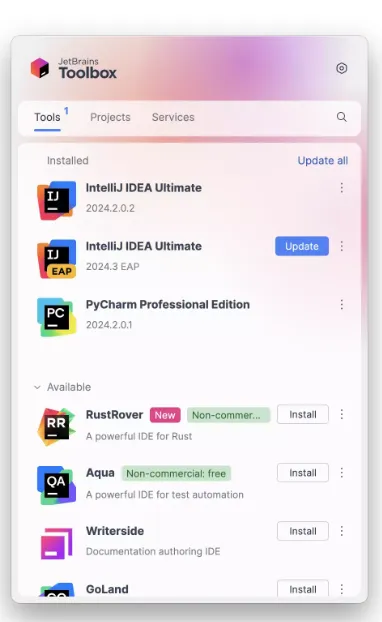382x622 pixels.
Task: Click the RustRover name text
Action: [114, 415]
